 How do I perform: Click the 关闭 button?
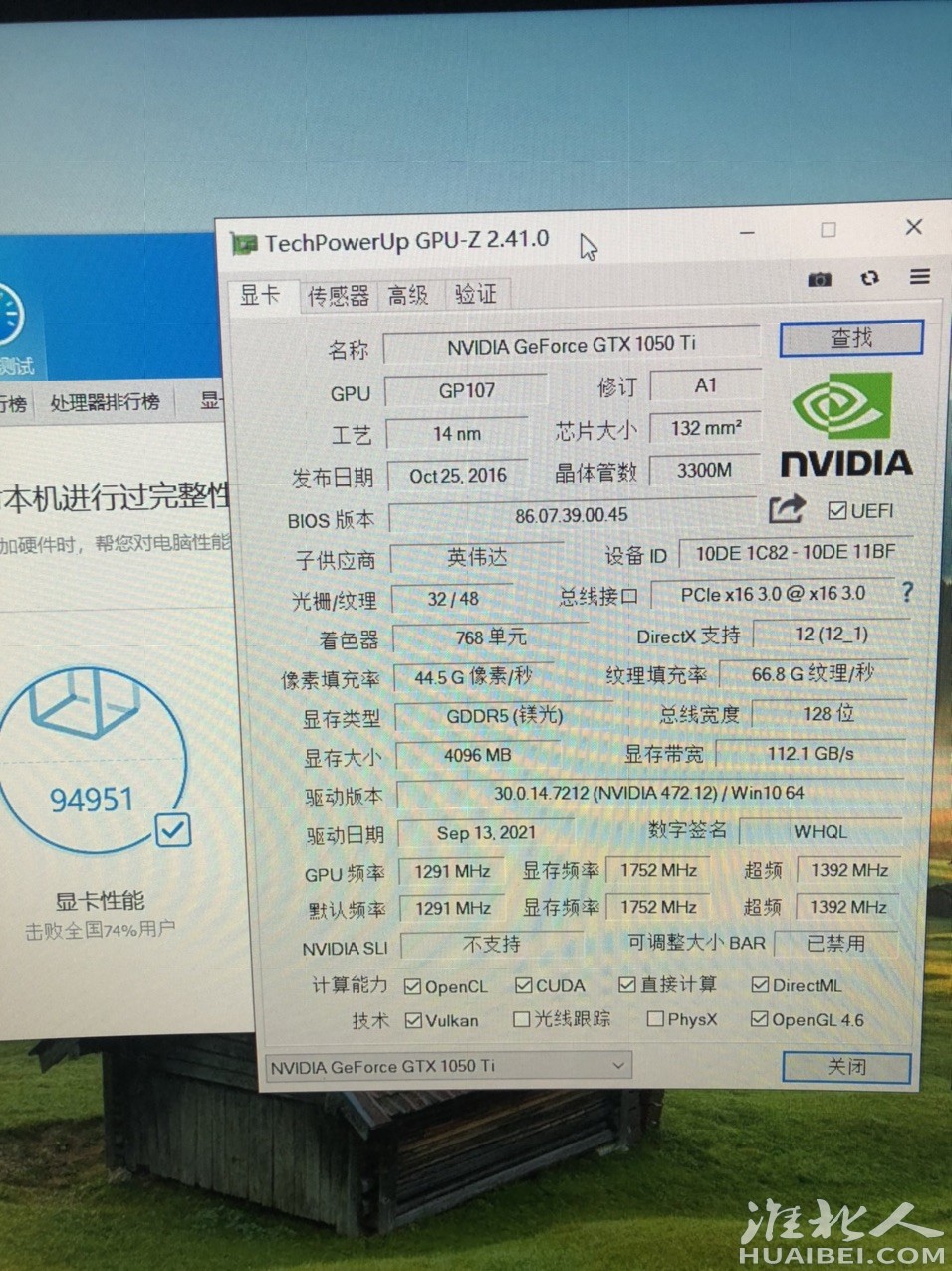pyautogui.click(x=846, y=1067)
